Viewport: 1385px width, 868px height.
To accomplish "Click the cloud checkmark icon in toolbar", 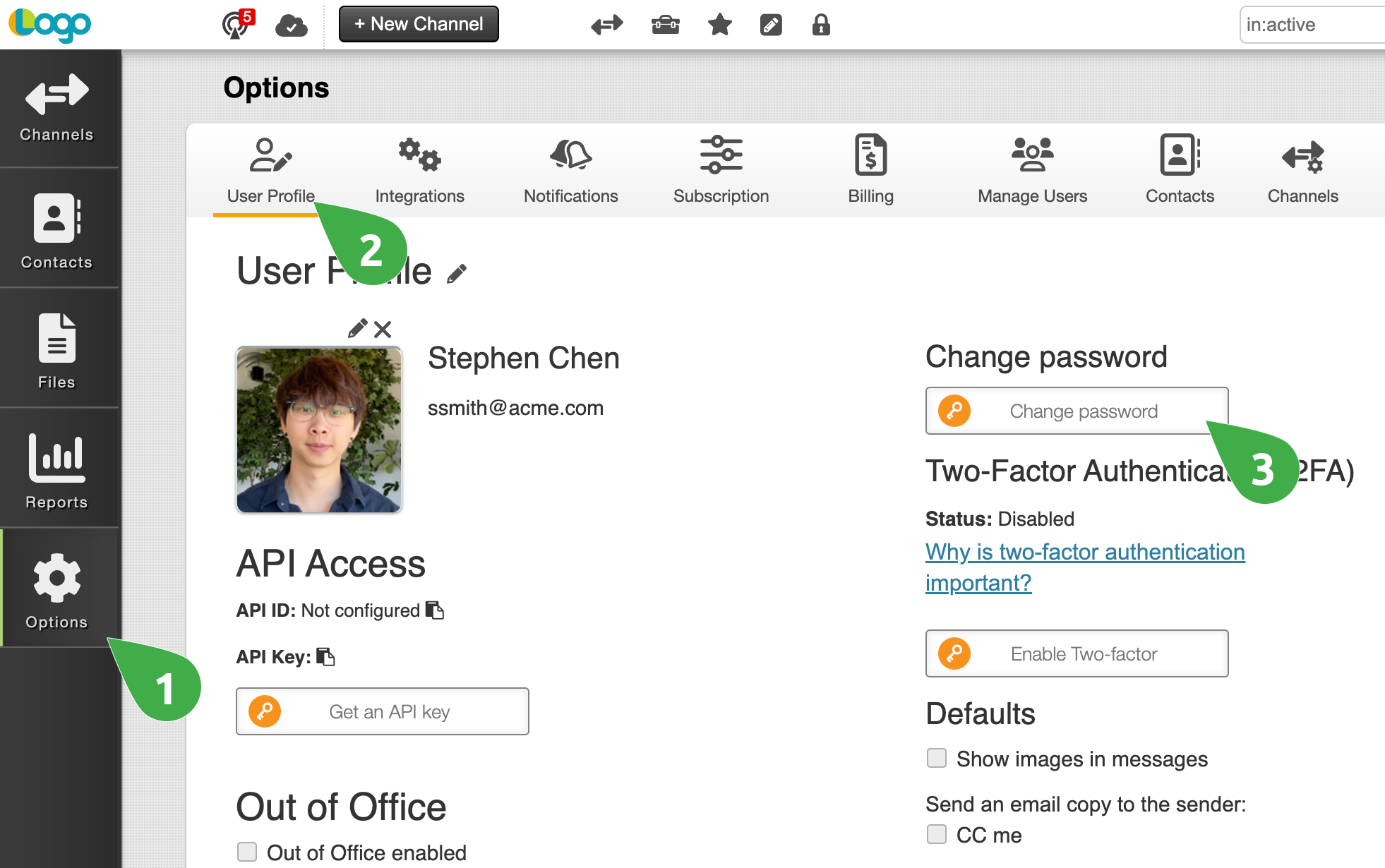I will [x=291, y=25].
